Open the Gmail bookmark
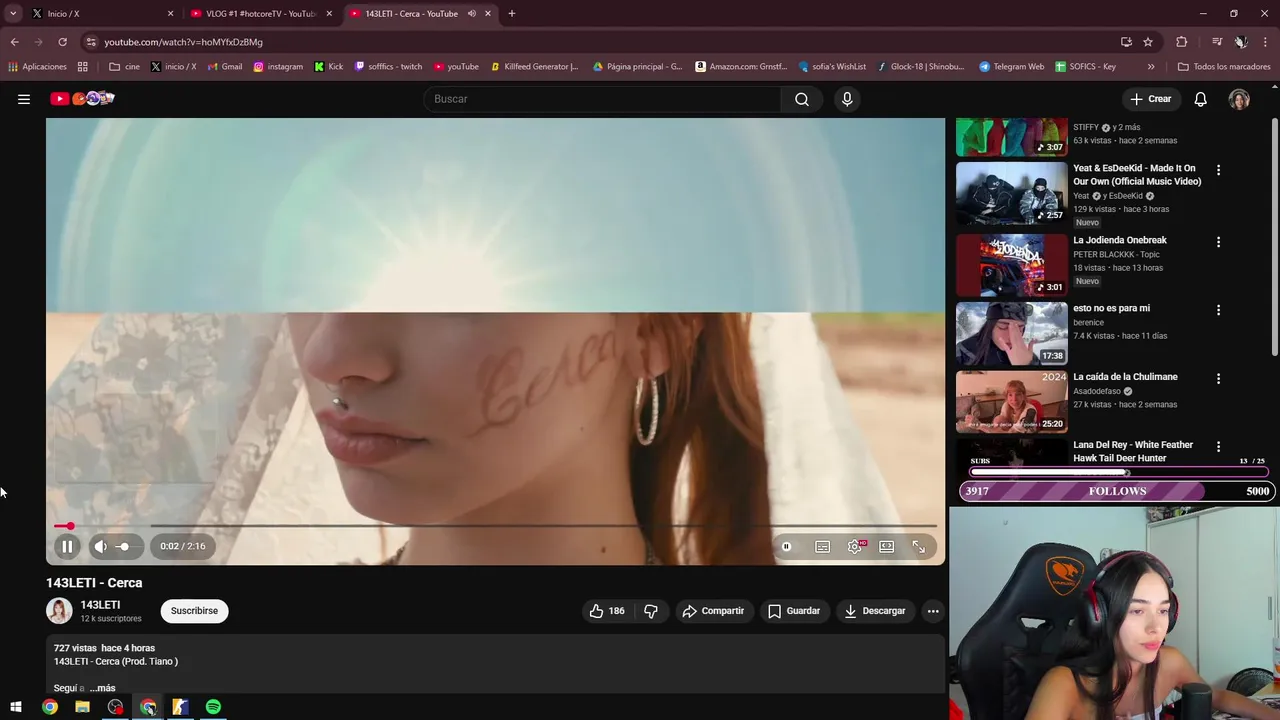 pyautogui.click(x=225, y=67)
